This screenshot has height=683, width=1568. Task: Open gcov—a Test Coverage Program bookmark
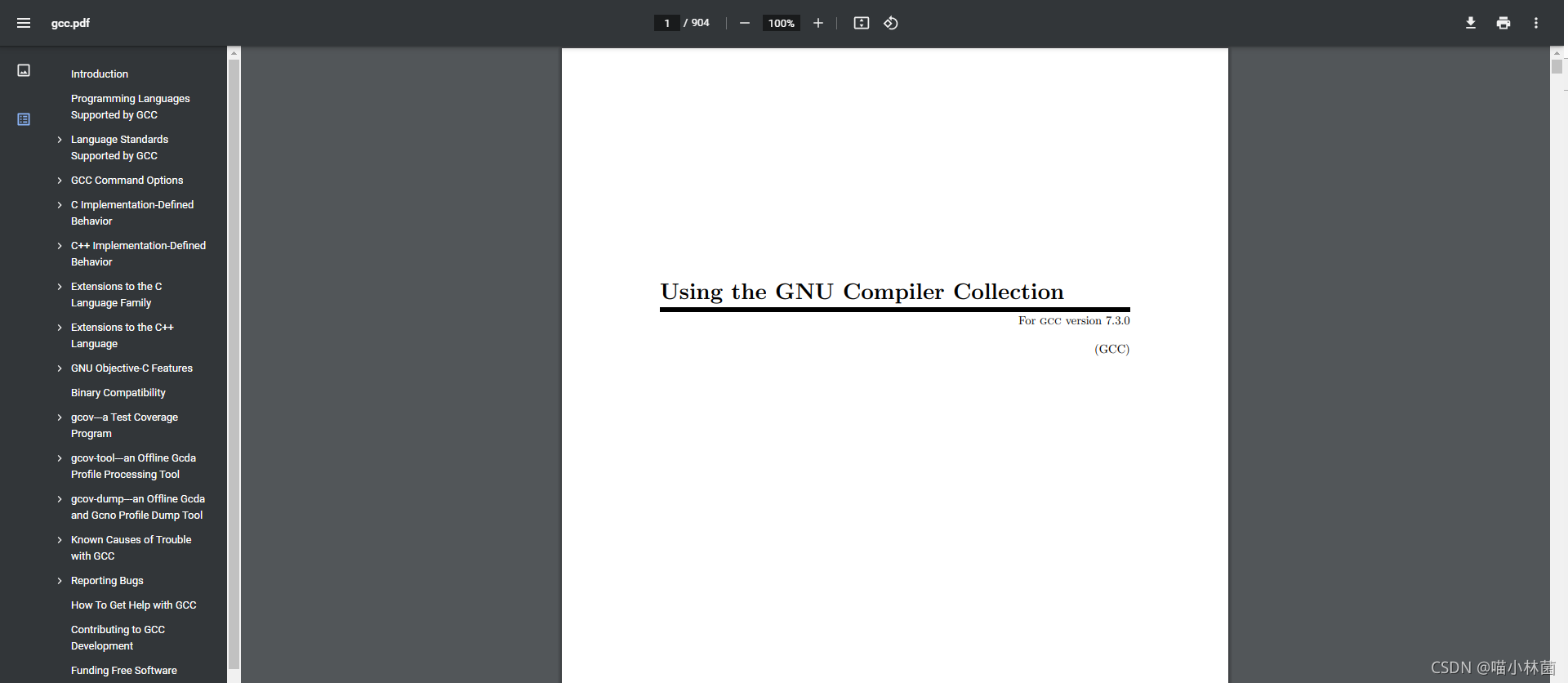(124, 426)
